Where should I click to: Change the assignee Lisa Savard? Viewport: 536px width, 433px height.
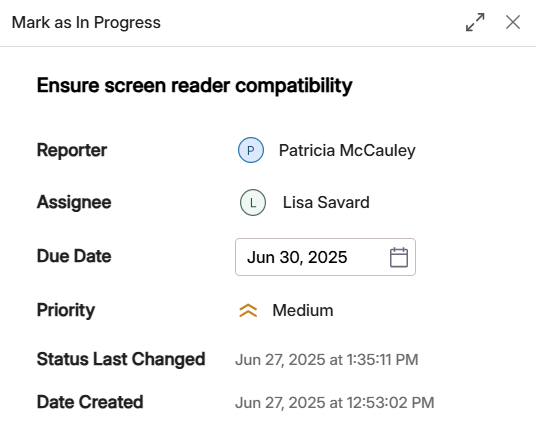point(305,202)
